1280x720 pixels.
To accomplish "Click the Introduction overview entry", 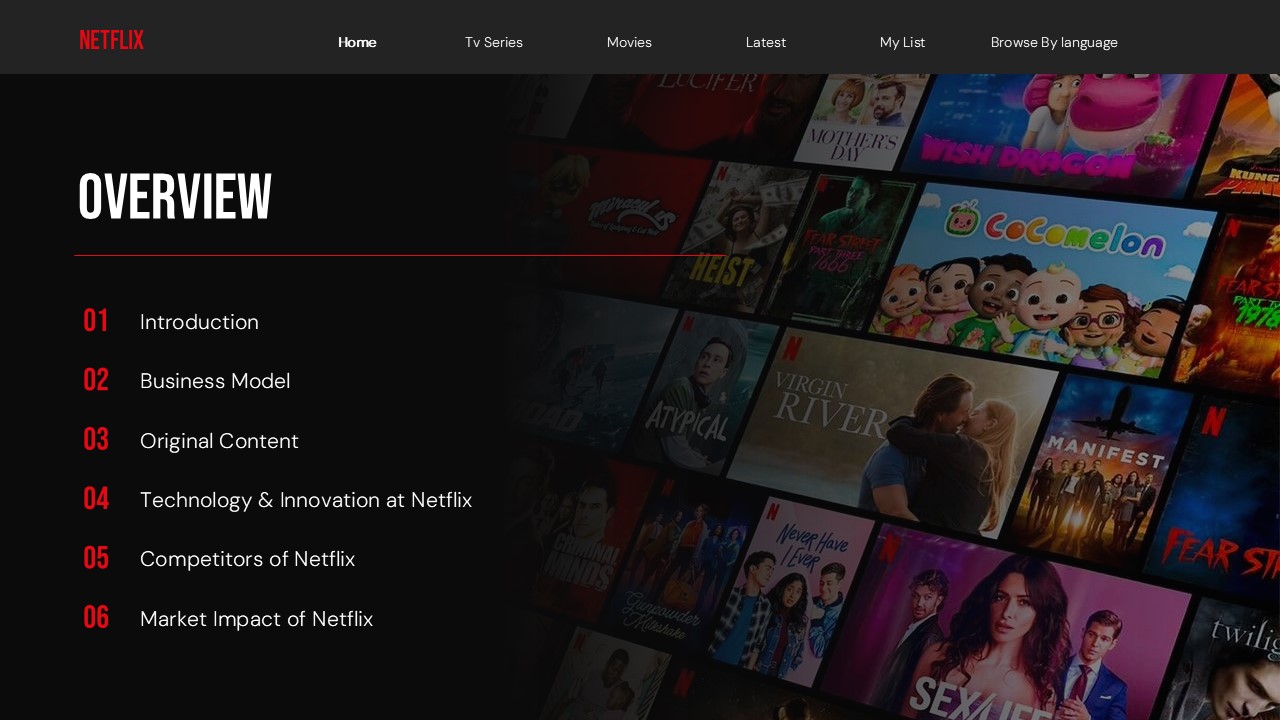I will pos(199,322).
